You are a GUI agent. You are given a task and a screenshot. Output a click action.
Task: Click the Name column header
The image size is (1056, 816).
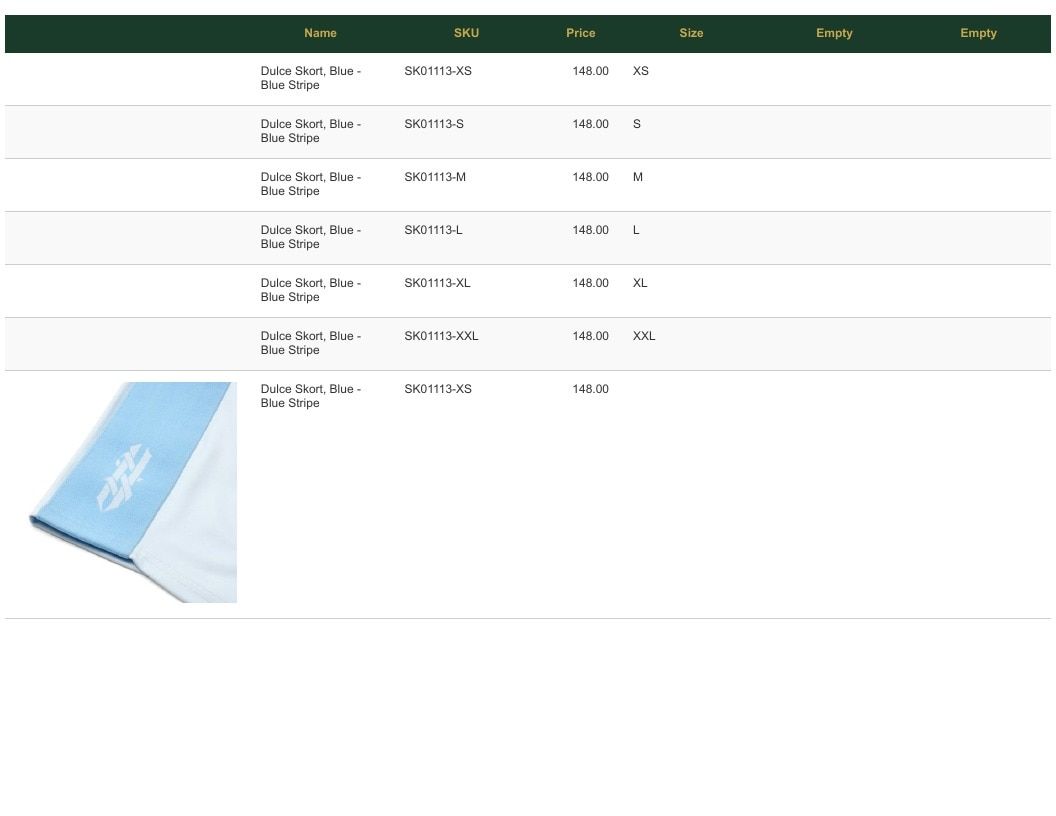[320, 33]
